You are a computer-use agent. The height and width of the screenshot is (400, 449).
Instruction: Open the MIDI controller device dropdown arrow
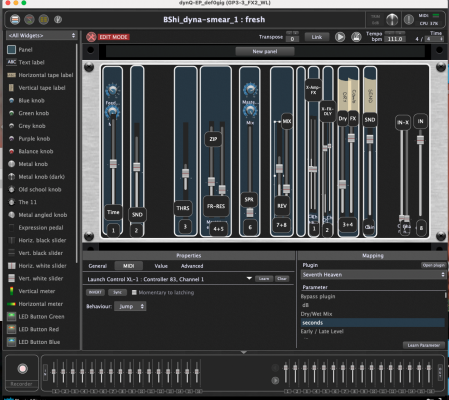249,278
